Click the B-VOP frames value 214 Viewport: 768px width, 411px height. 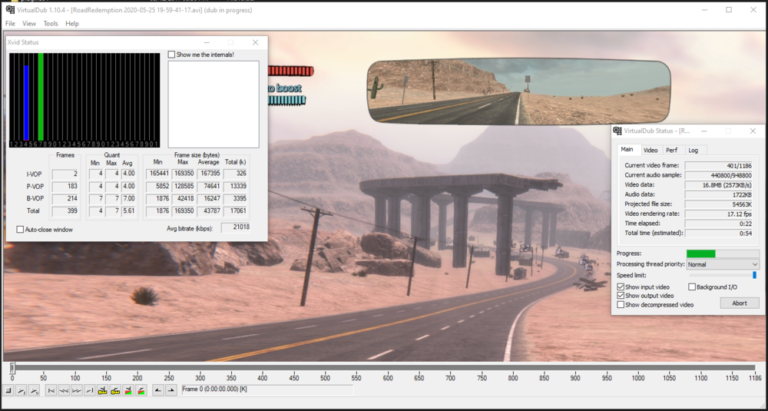[x=65, y=198]
